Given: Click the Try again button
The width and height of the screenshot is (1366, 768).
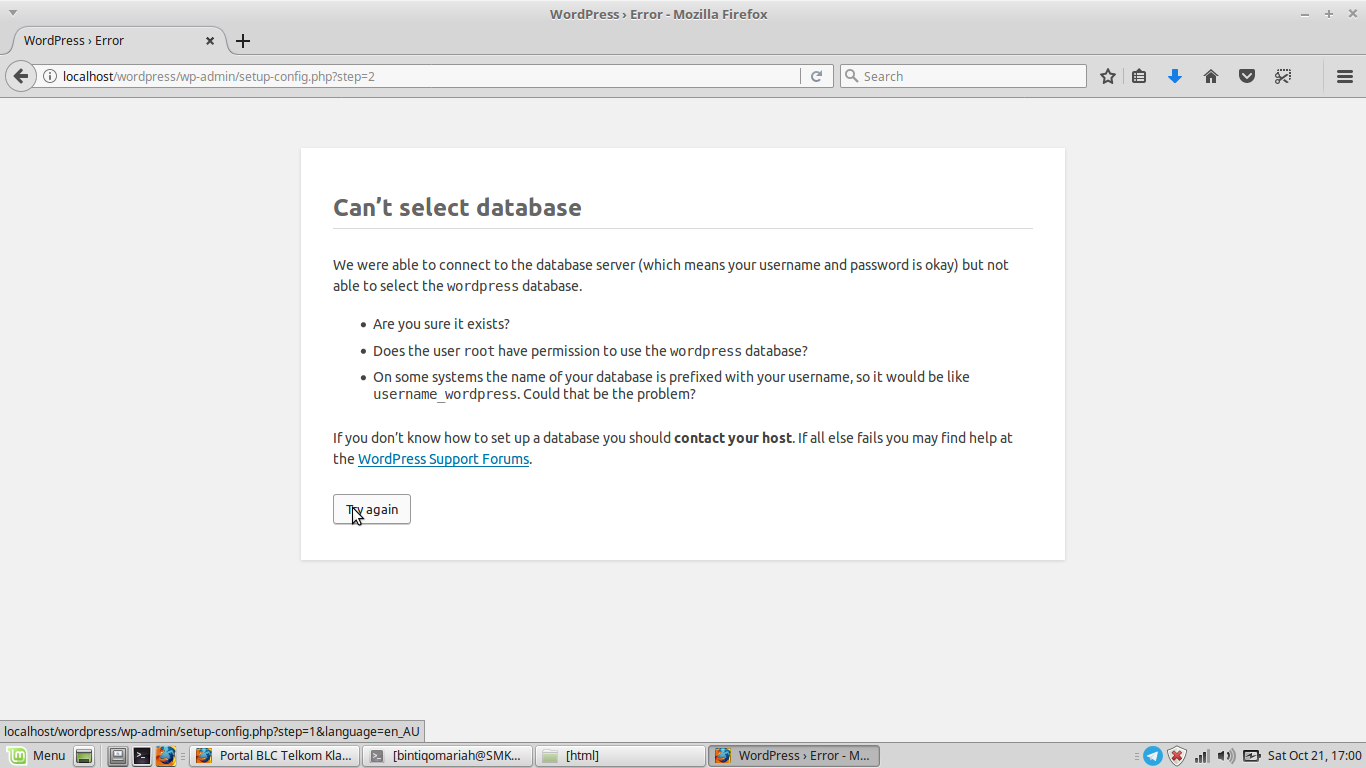Looking at the screenshot, I should pos(372,509).
